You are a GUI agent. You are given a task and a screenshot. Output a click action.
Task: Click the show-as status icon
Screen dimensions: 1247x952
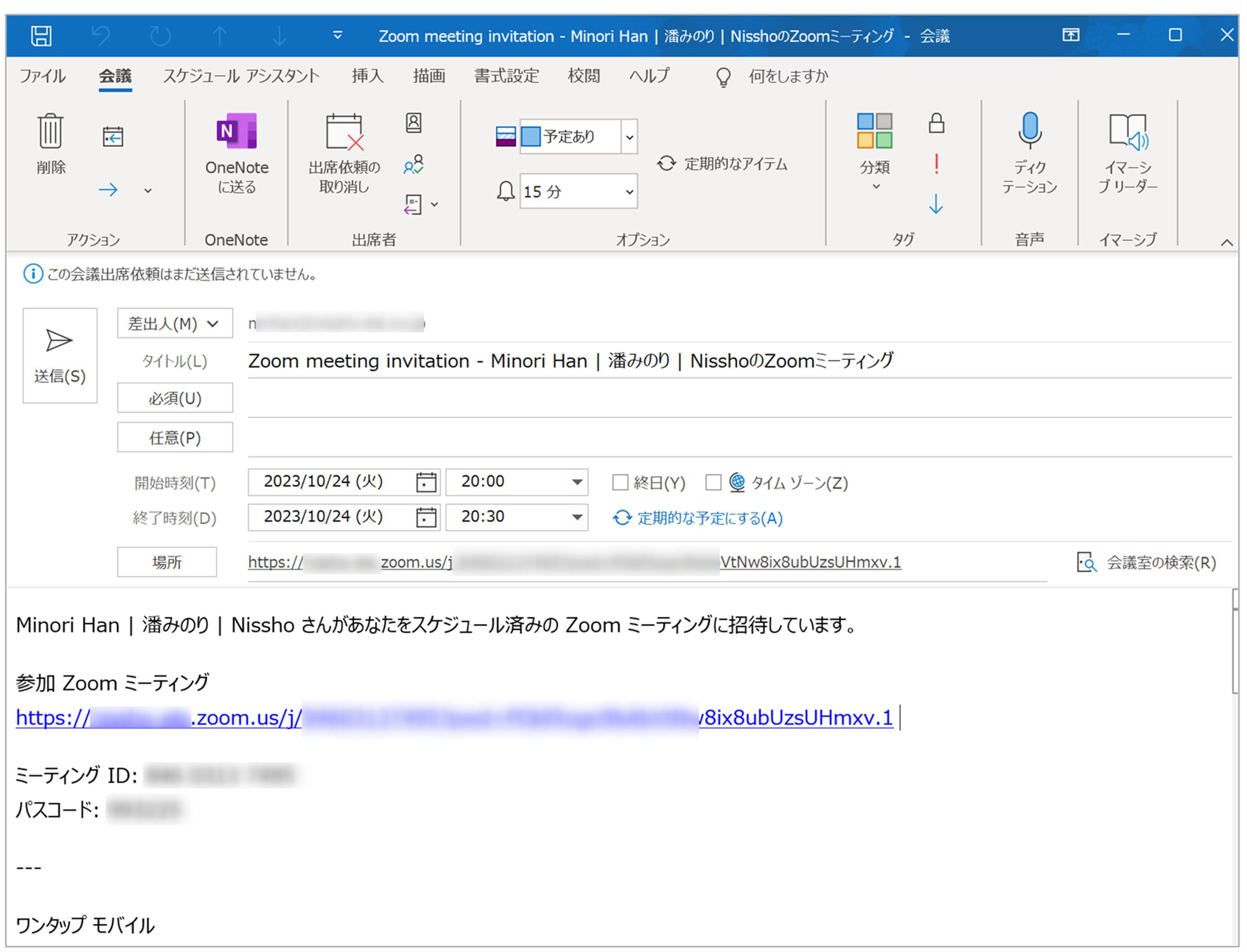(506, 137)
